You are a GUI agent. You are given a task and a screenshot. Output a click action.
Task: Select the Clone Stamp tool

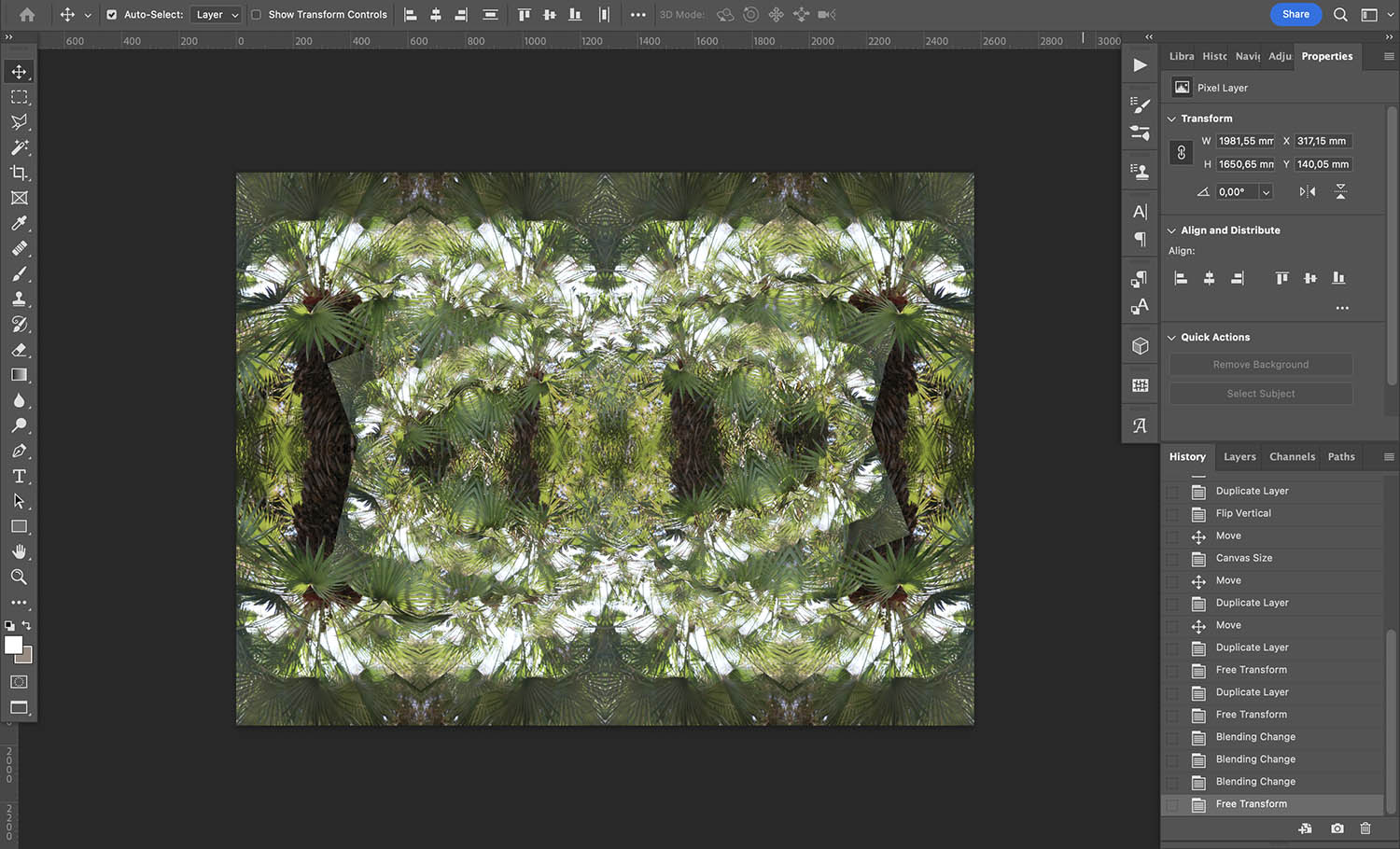pos(19,299)
